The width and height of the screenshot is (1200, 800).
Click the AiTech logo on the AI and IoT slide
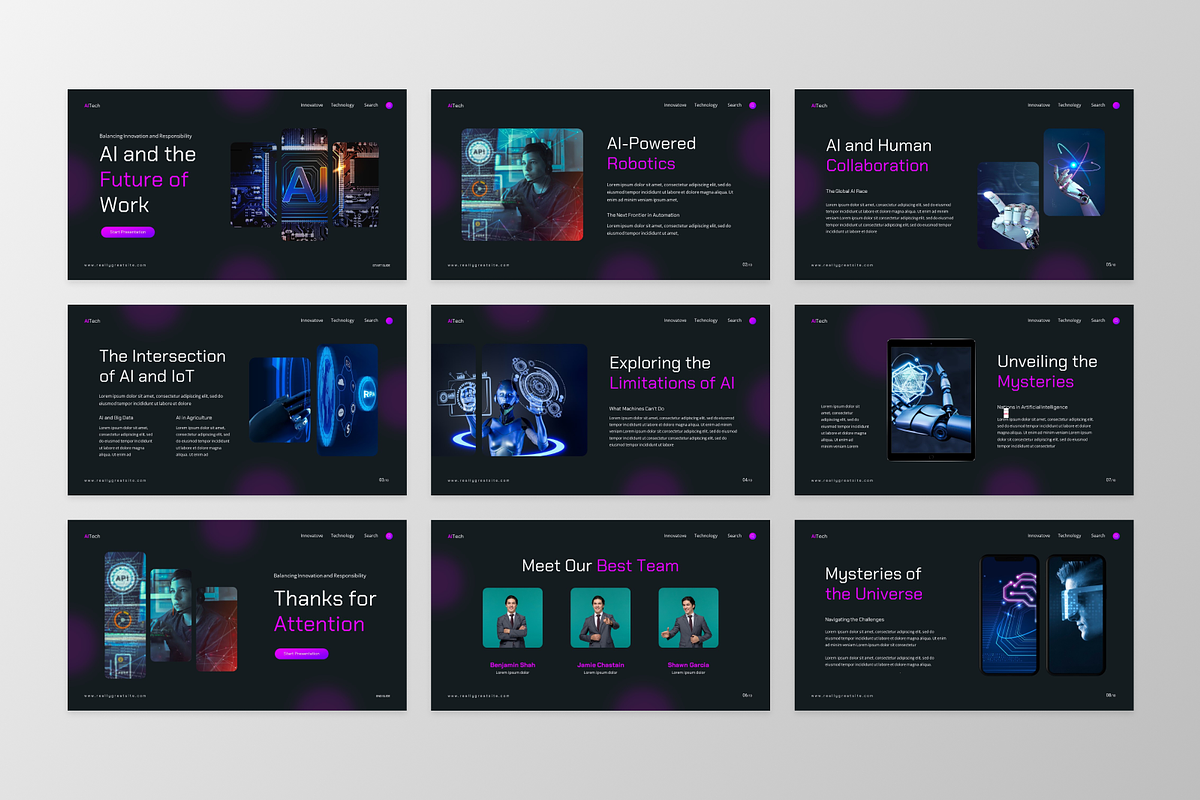(92, 320)
